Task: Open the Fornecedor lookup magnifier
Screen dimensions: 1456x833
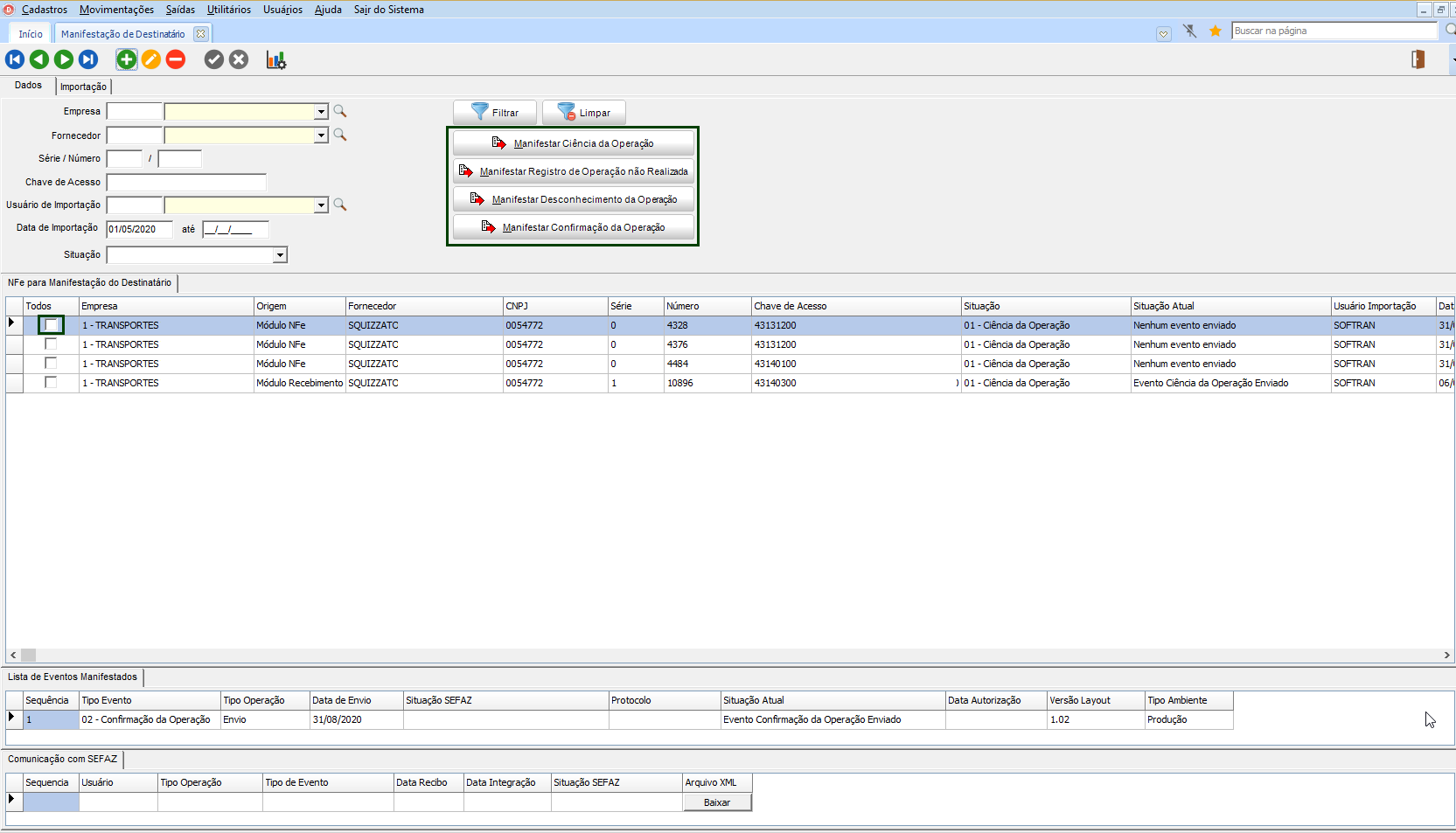Action: click(x=340, y=135)
